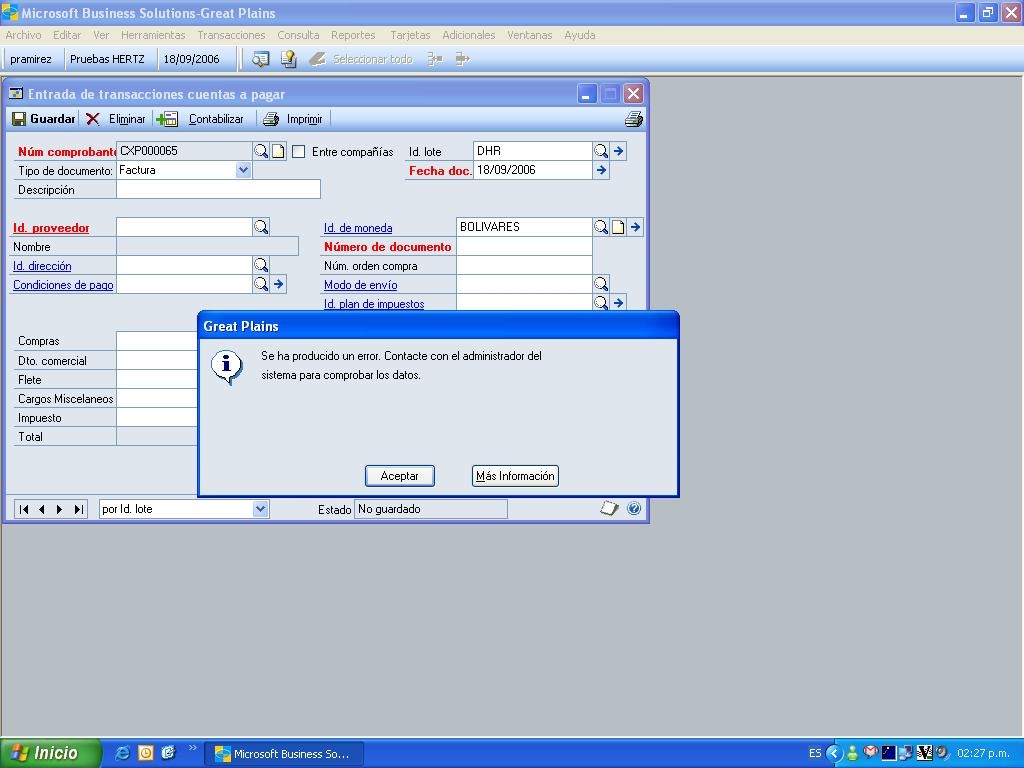Open lookup magnifier for Id. de moneda

coord(601,227)
